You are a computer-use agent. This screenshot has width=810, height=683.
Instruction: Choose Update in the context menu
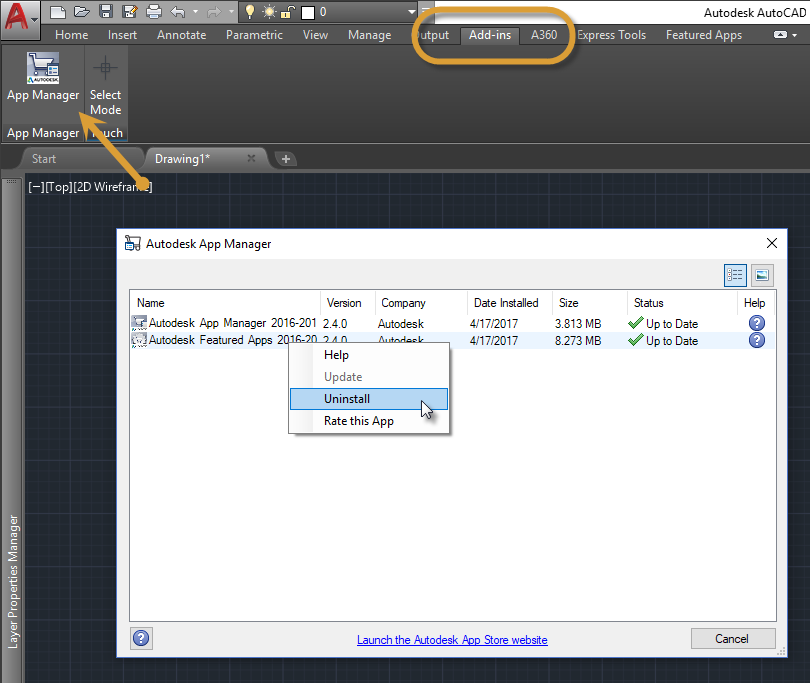(369, 377)
